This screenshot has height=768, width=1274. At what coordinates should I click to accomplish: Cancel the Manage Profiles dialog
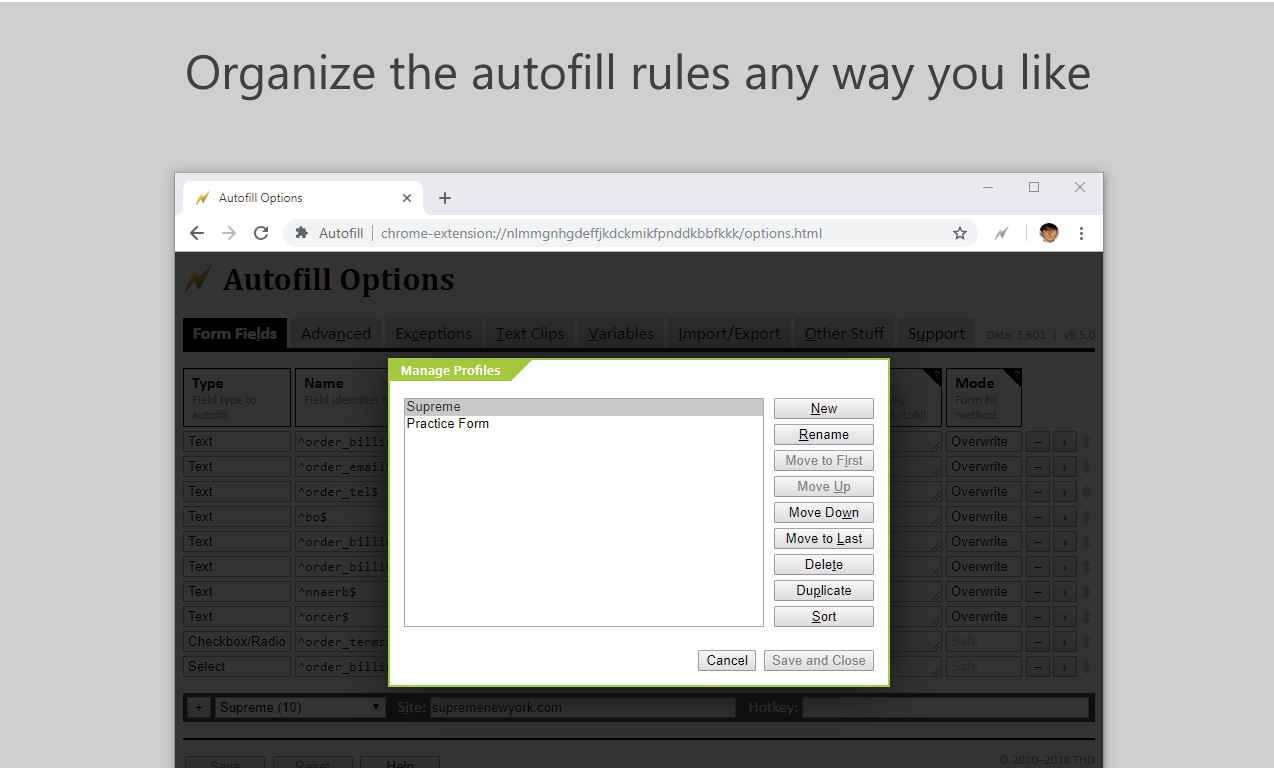point(727,660)
